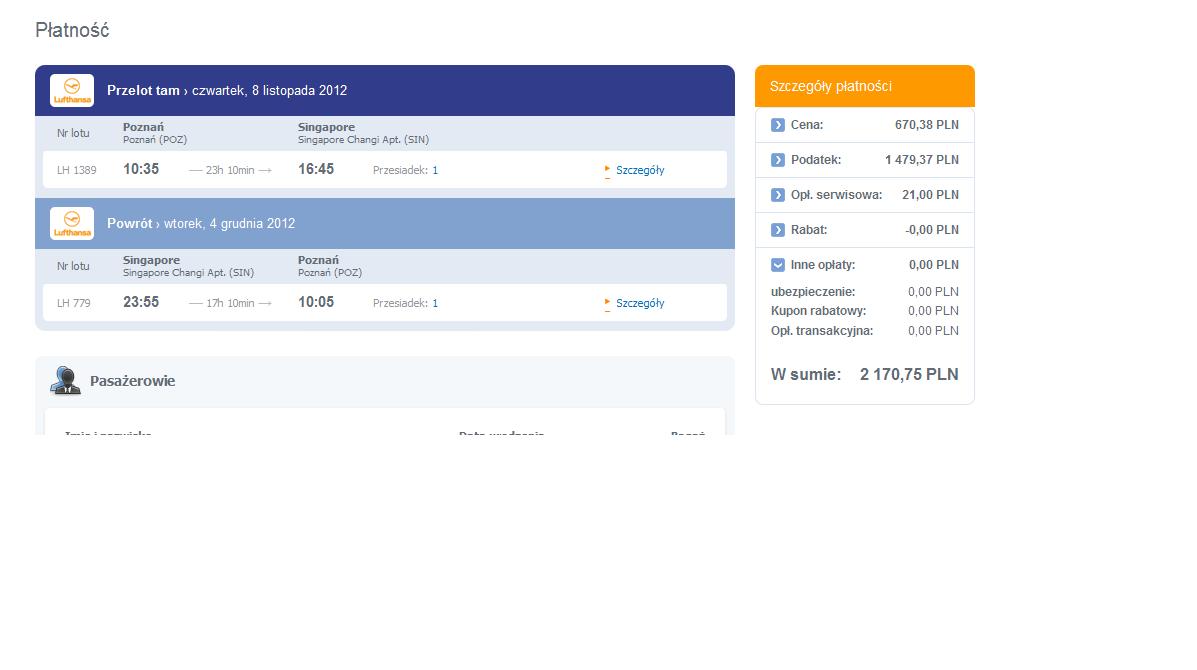The image size is (1197, 670).
Task: Select the Powrót header bar
Action: (x=385, y=224)
